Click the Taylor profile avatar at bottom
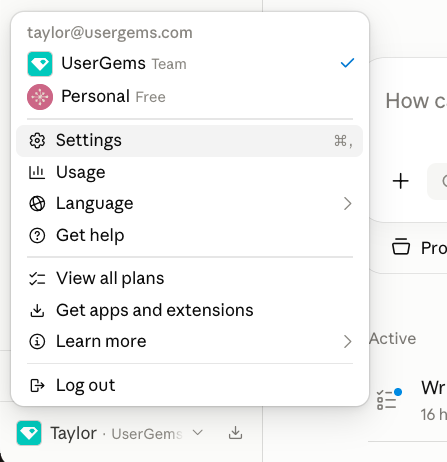The image size is (447, 462). [29, 433]
